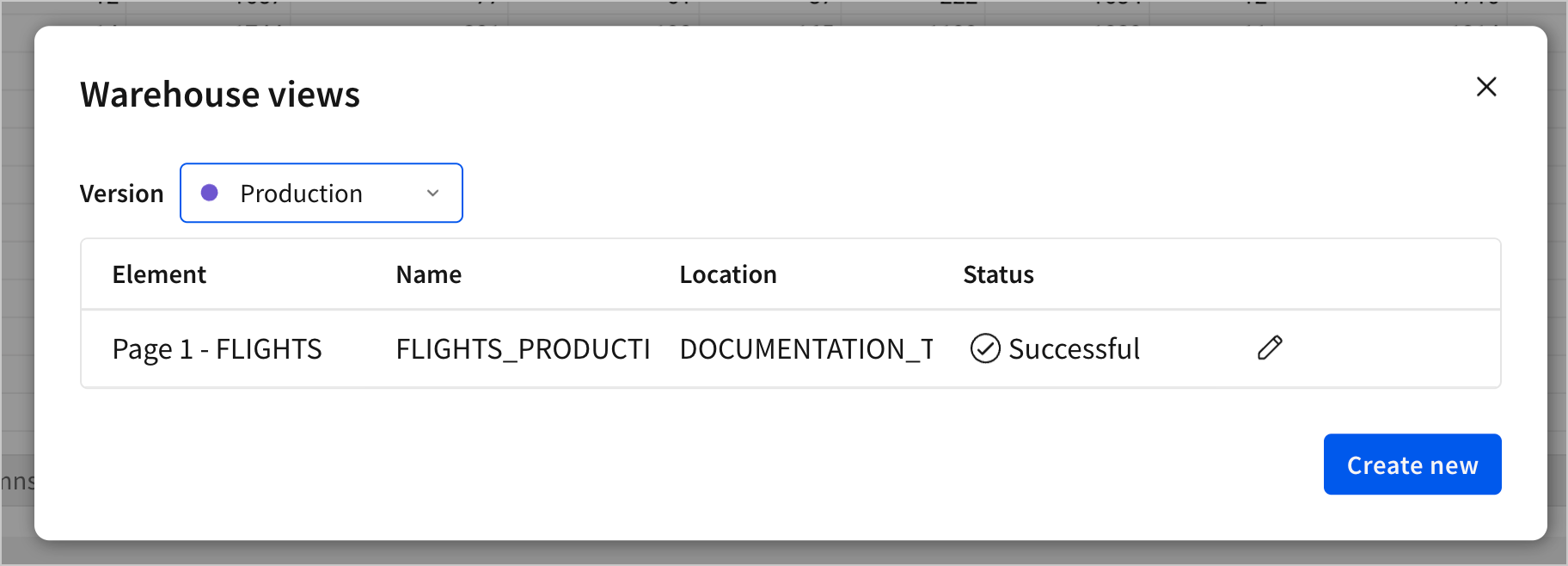The height and width of the screenshot is (566, 1568).
Task: Open the Version dropdown showing Production
Action: (321, 193)
